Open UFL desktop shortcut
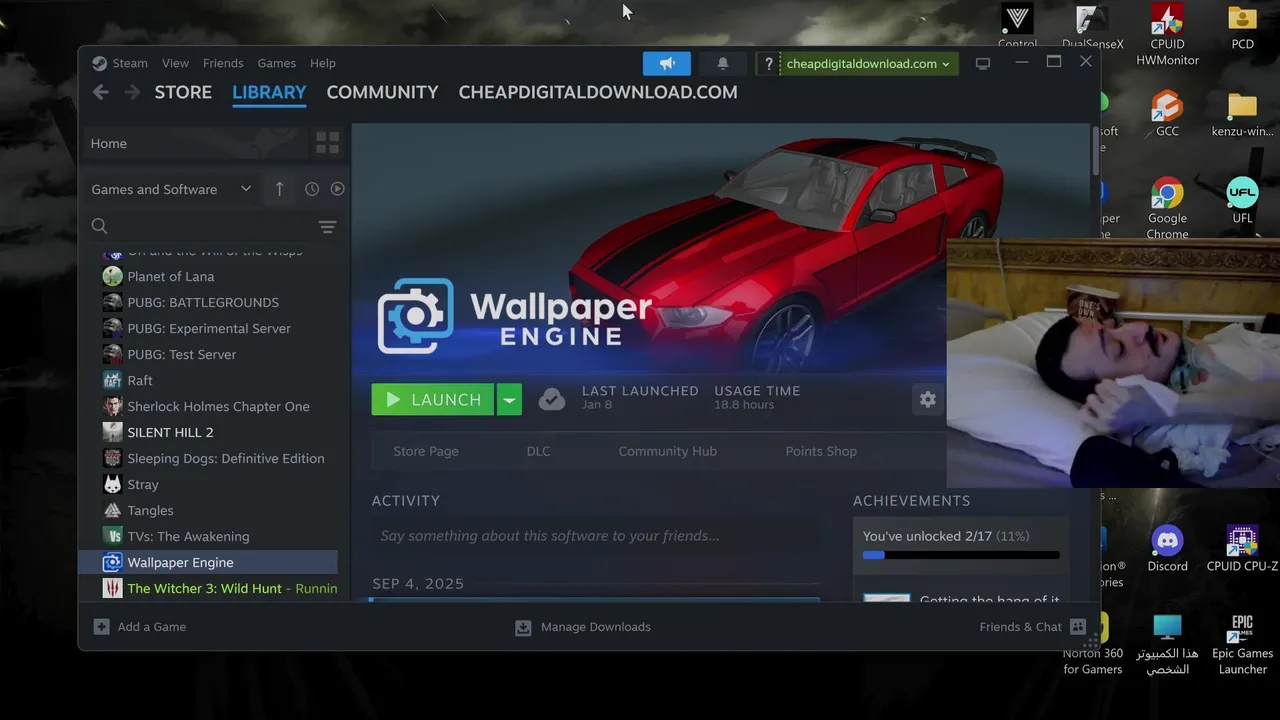 coord(1242,201)
